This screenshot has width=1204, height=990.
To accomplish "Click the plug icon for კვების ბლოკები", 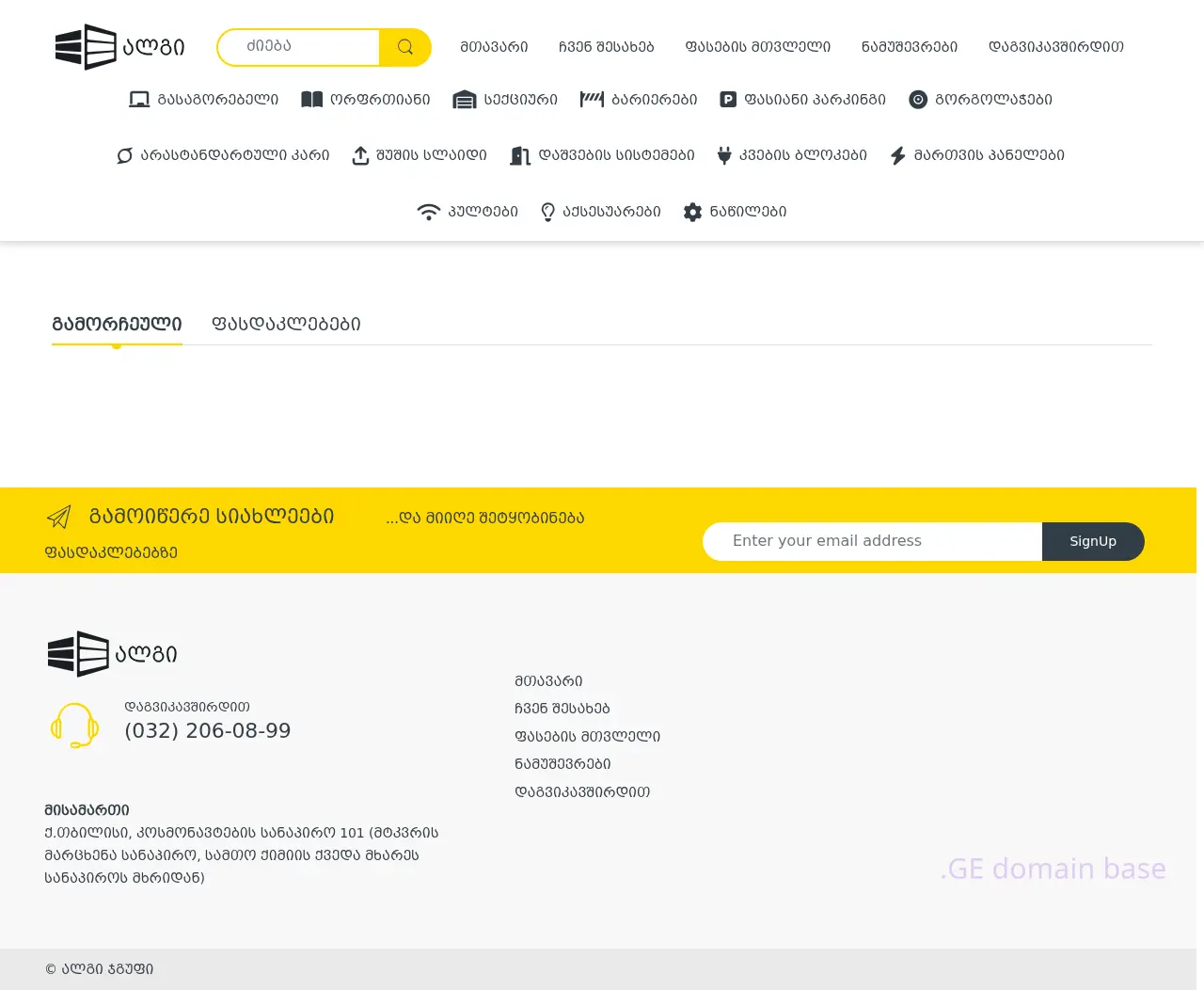I will (x=724, y=156).
